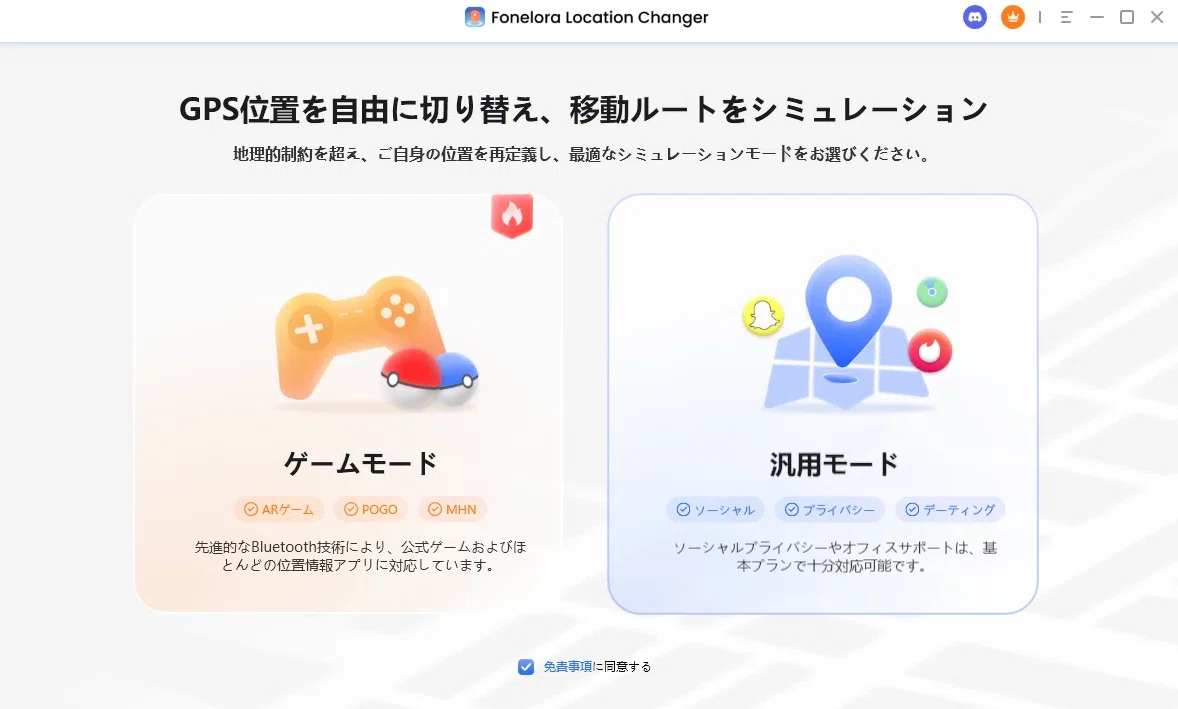Click the Fonelora app logo in title
1178x709 pixels.
[x=475, y=17]
